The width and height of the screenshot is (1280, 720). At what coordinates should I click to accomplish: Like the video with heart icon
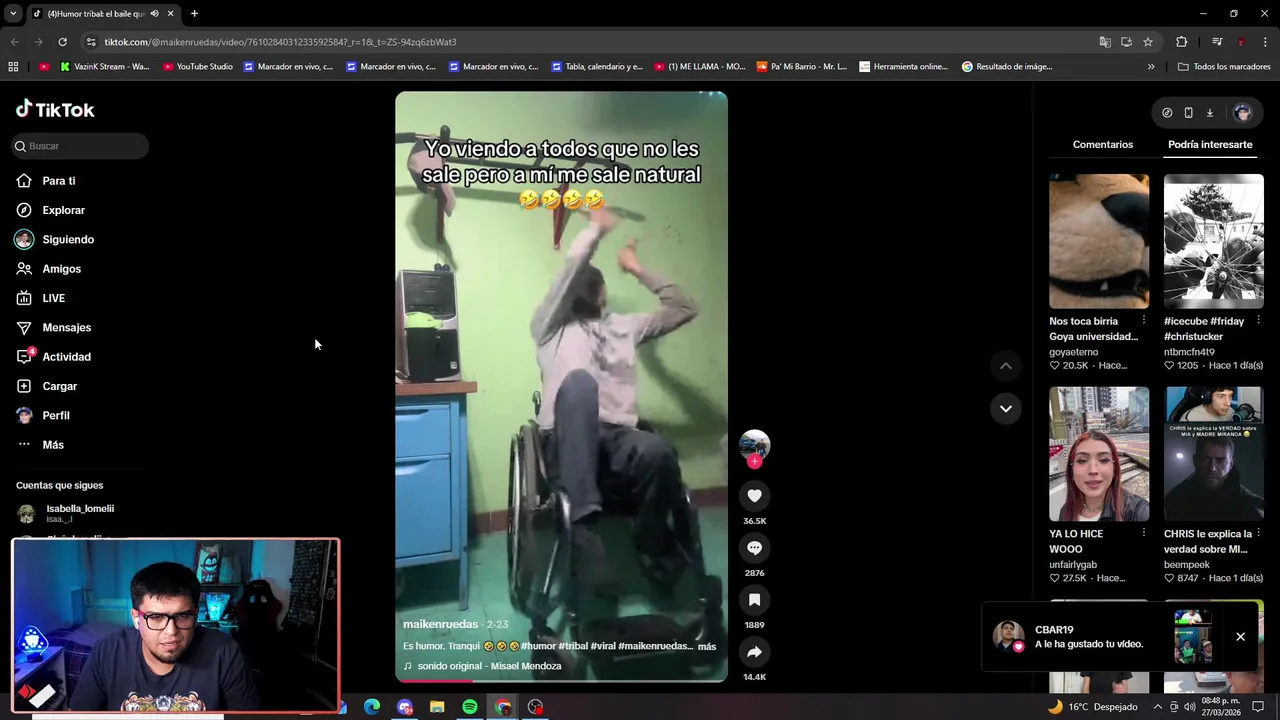(754, 496)
